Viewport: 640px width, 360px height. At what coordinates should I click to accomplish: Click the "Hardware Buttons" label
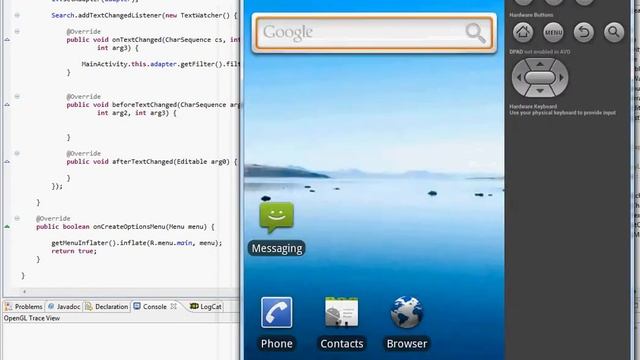[531, 15]
